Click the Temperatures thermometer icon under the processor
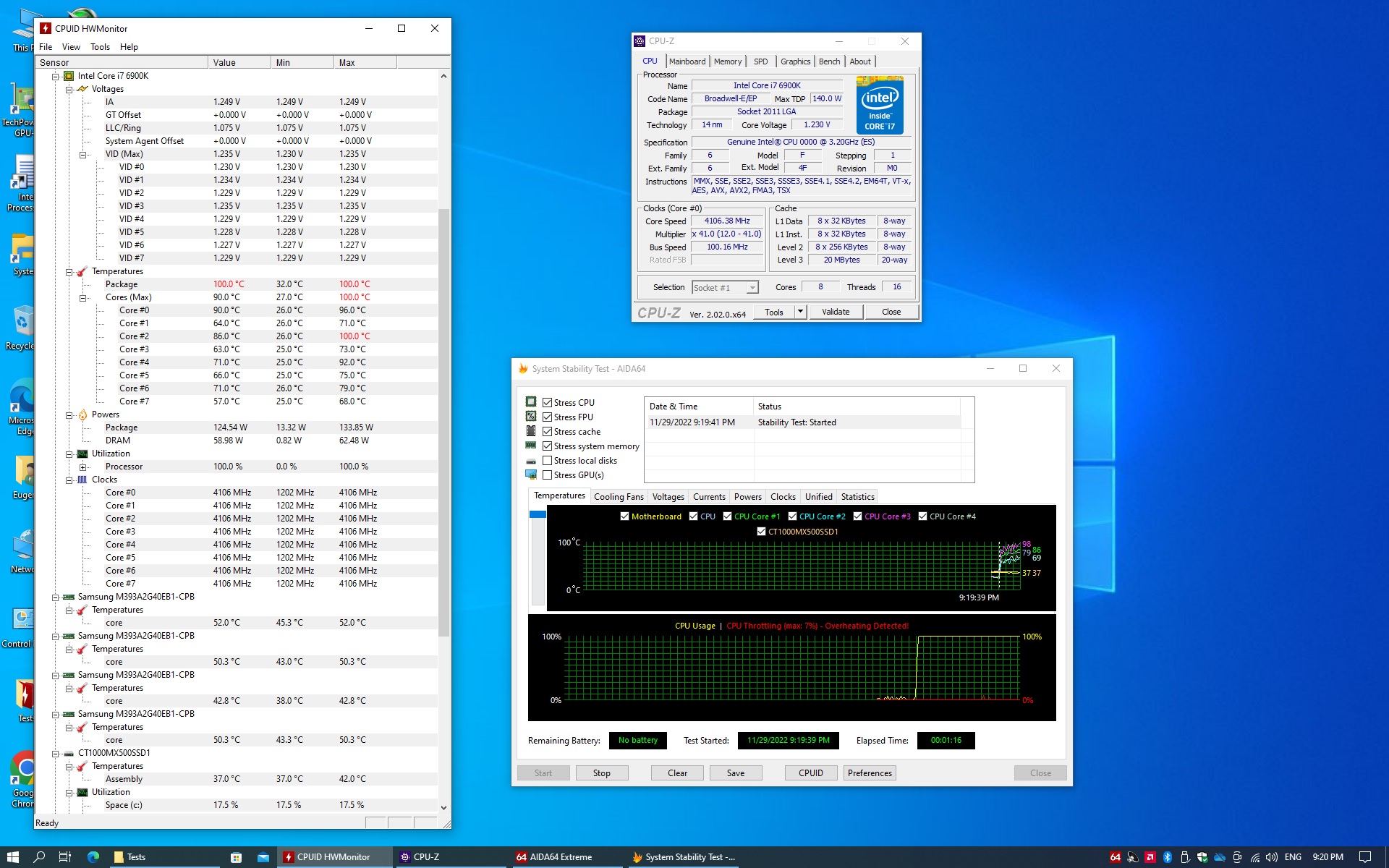The width and height of the screenshot is (1389, 868). [82, 271]
